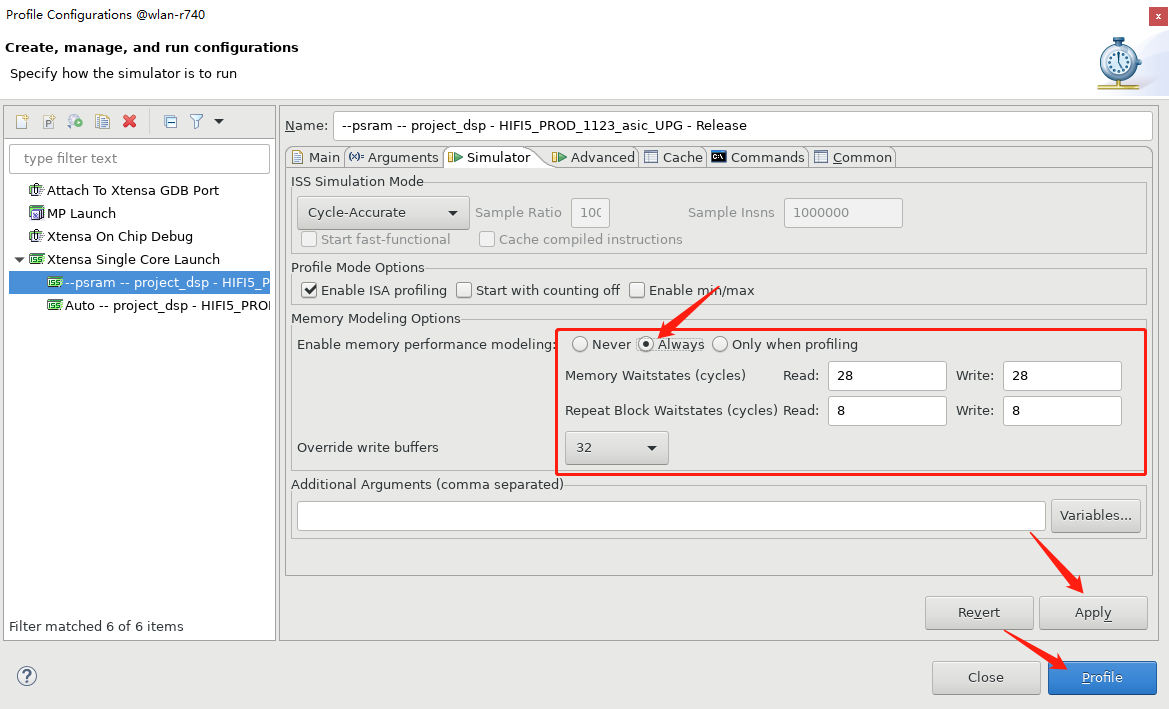The height and width of the screenshot is (709, 1169).
Task: Enable Start with counting off
Action: (x=464, y=290)
